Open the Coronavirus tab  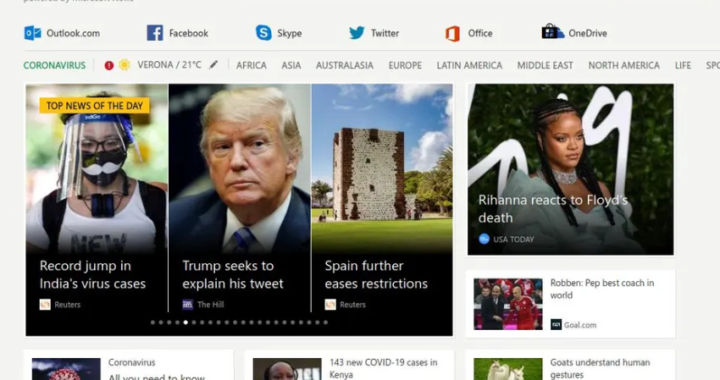(x=55, y=65)
